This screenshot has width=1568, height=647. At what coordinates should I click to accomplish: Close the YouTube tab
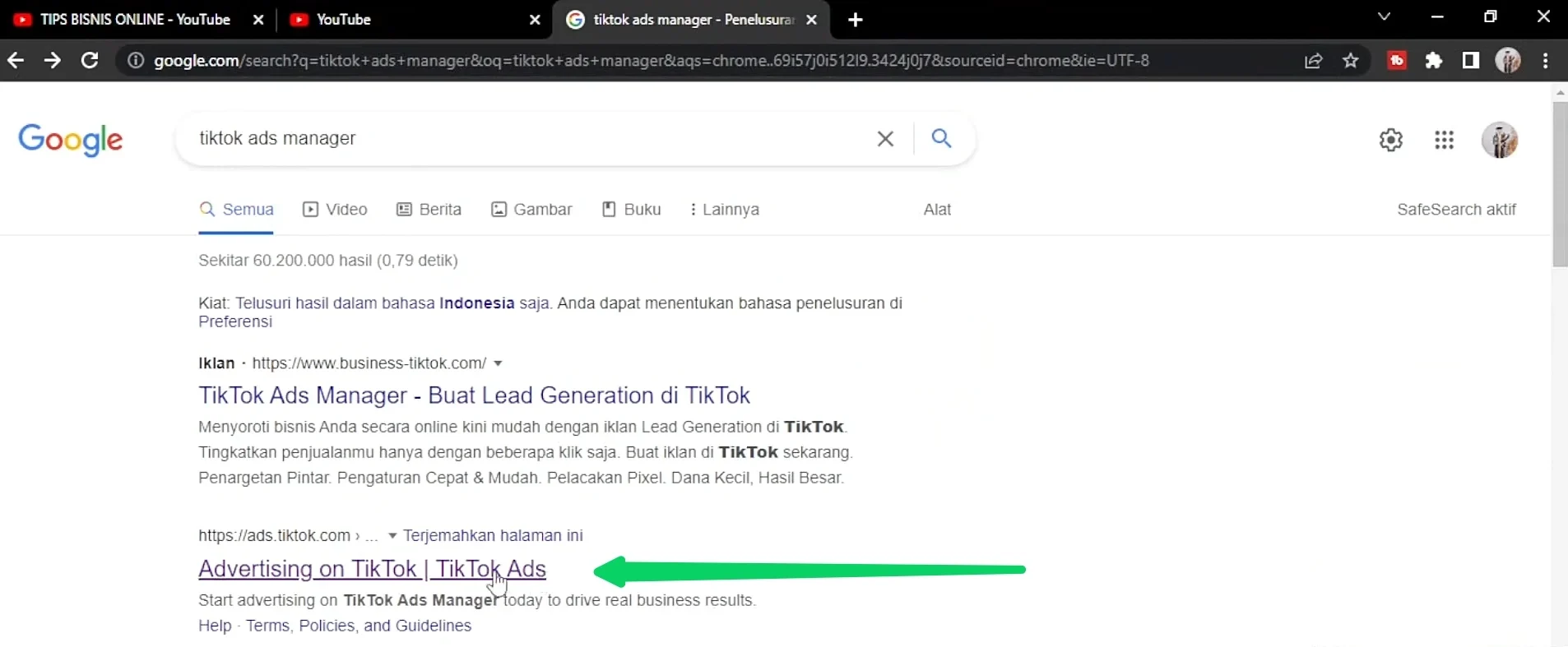pyautogui.click(x=535, y=20)
